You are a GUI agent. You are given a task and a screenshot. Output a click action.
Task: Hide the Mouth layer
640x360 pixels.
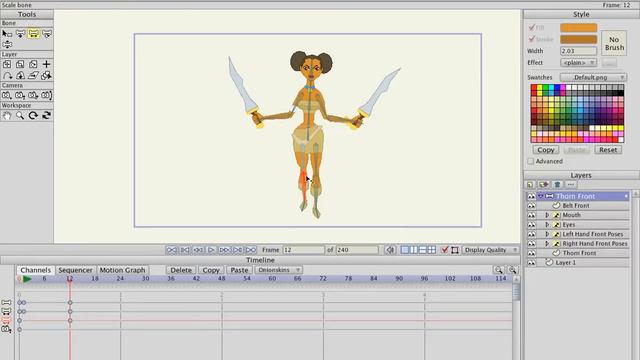531,215
